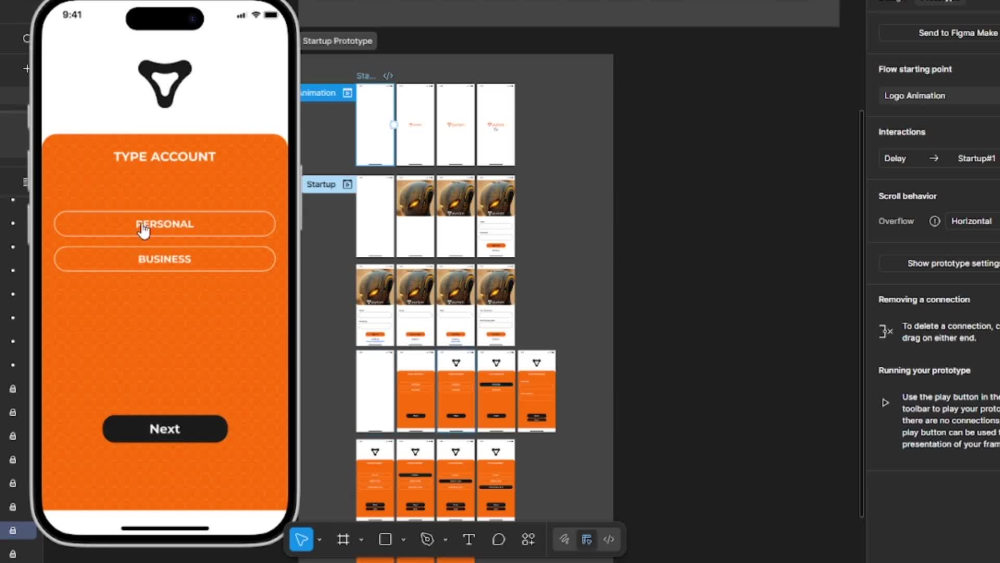Select the Move tool in bottom toolbar
1000x563 pixels.
(x=301, y=539)
